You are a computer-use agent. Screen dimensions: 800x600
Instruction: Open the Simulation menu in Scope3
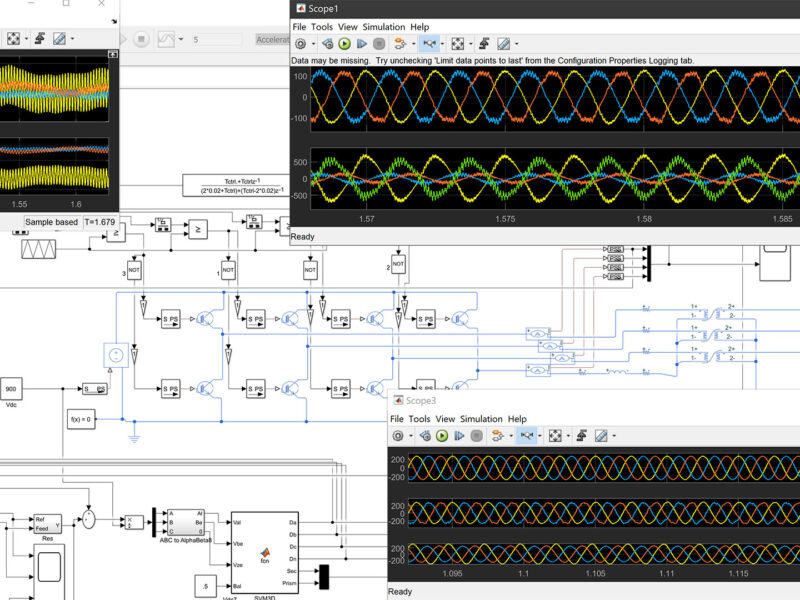click(481, 419)
